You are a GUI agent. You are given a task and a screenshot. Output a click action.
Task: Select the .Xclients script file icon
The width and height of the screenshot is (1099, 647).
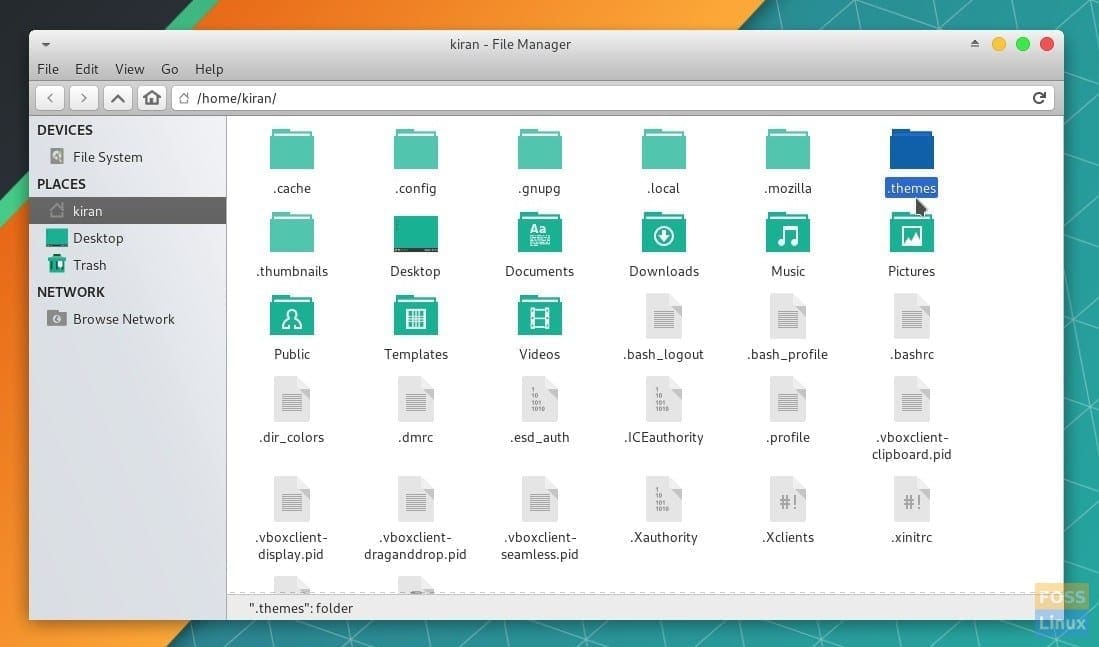(x=788, y=499)
